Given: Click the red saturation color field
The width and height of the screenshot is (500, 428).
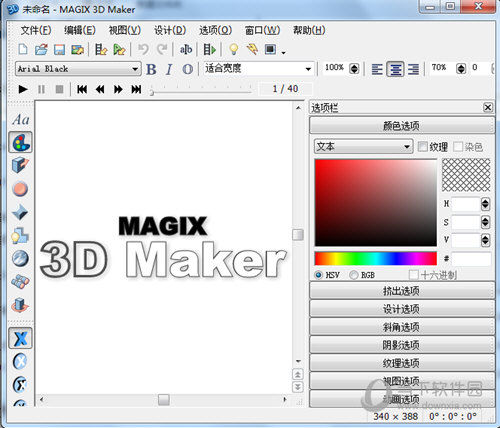Looking at the screenshot, I should (x=376, y=203).
